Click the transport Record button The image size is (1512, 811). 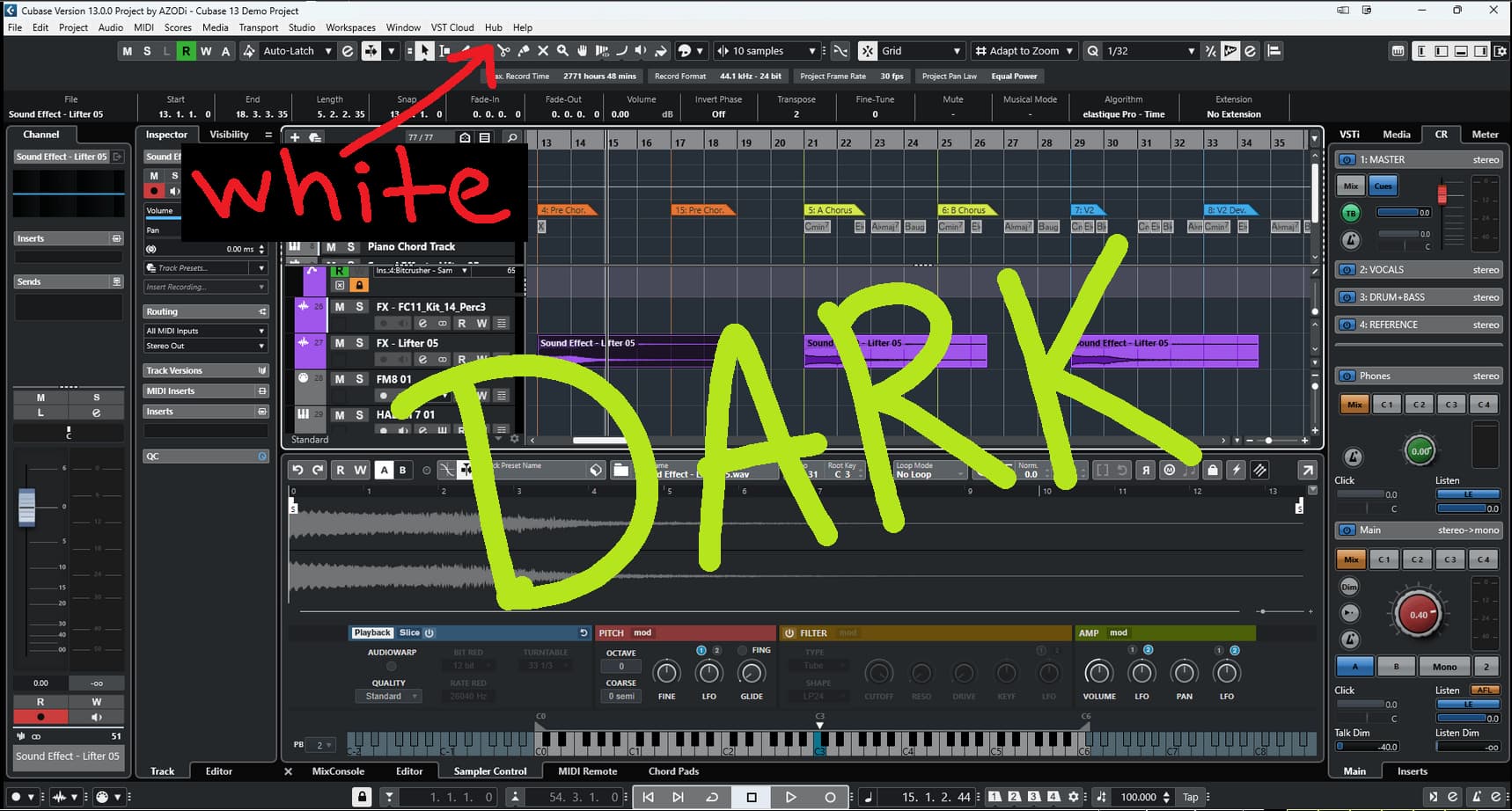click(x=829, y=797)
